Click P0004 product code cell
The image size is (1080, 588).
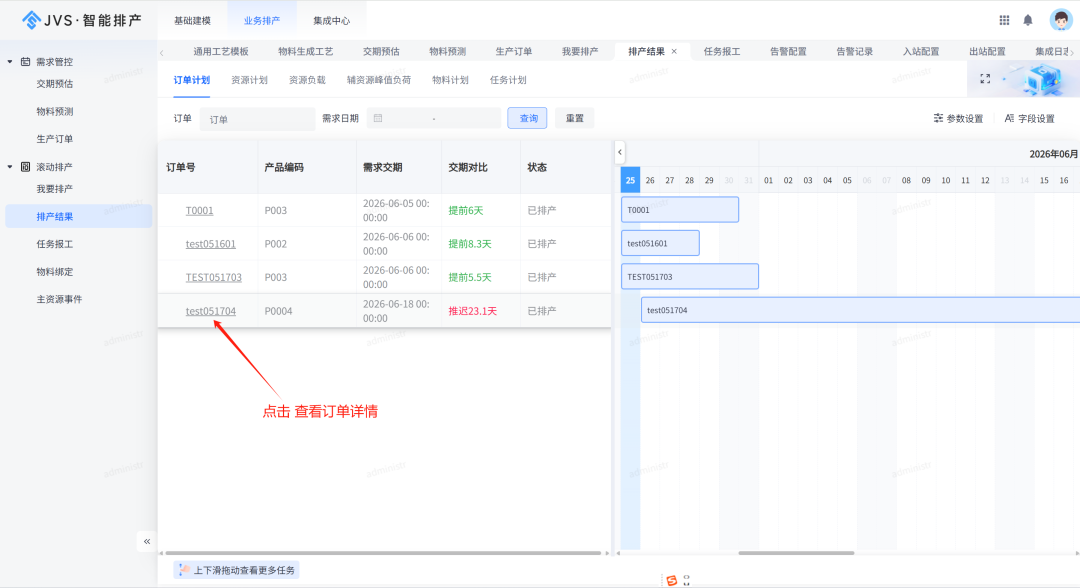coord(278,311)
